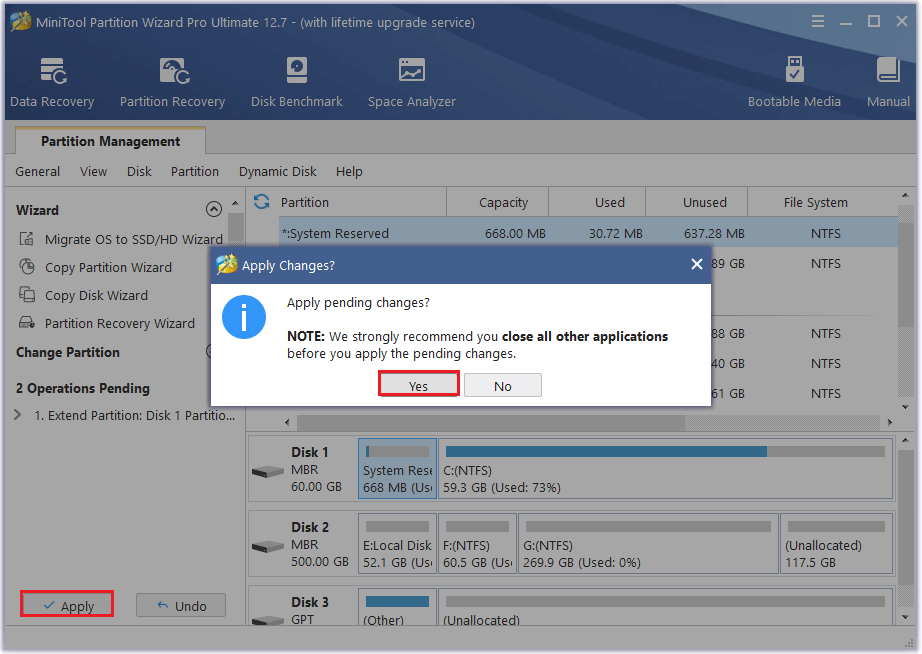
Task: Select the C:(NTFS) partition on Disk 1
Action: click(665, 470)
